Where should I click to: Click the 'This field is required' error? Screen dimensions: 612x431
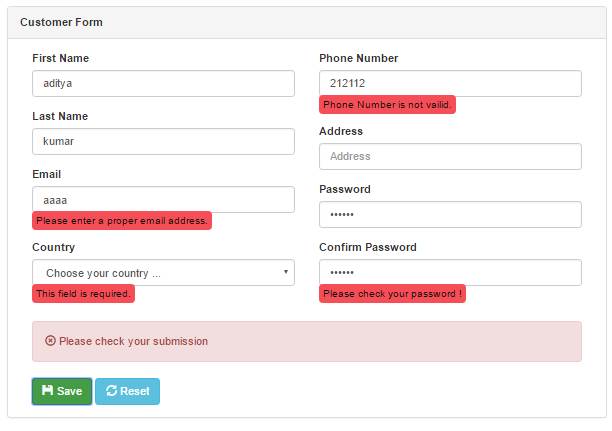(x=83, y=294)
